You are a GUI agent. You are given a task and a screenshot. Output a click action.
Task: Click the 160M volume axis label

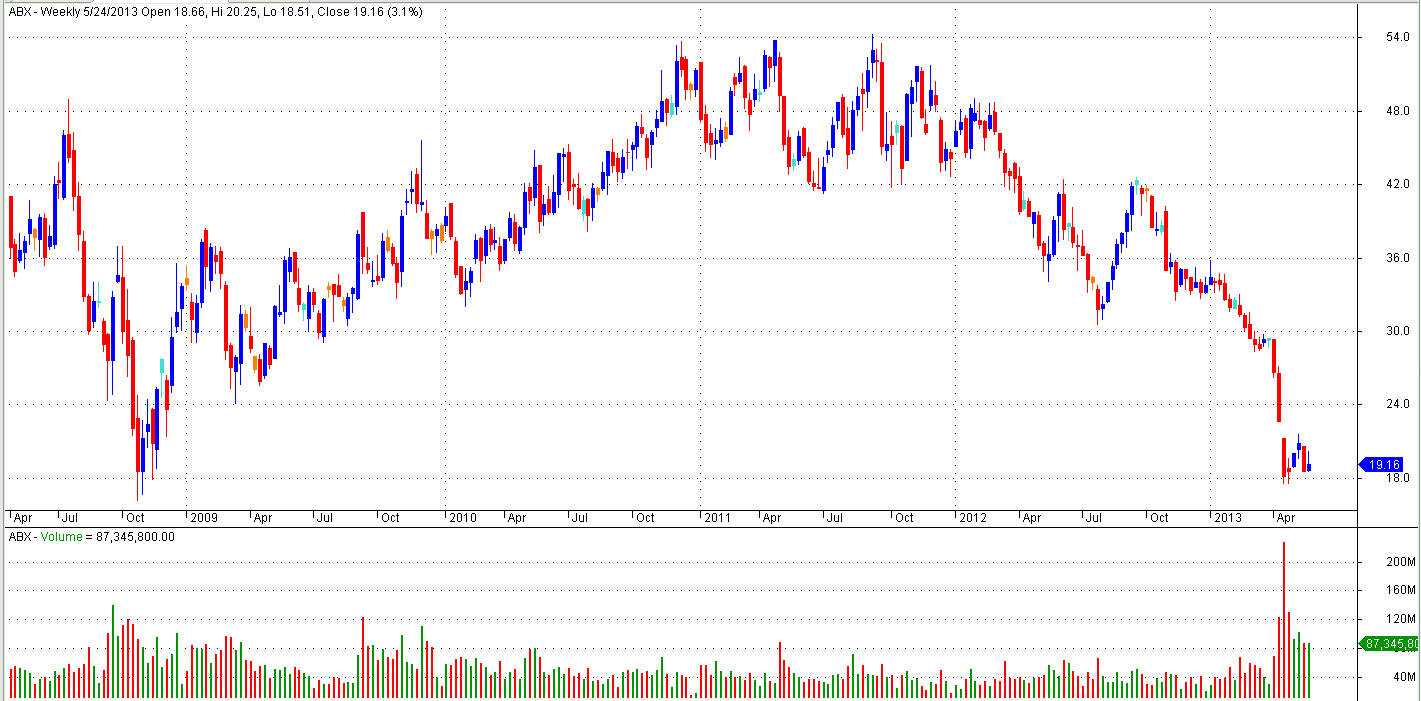(1400, 590)
